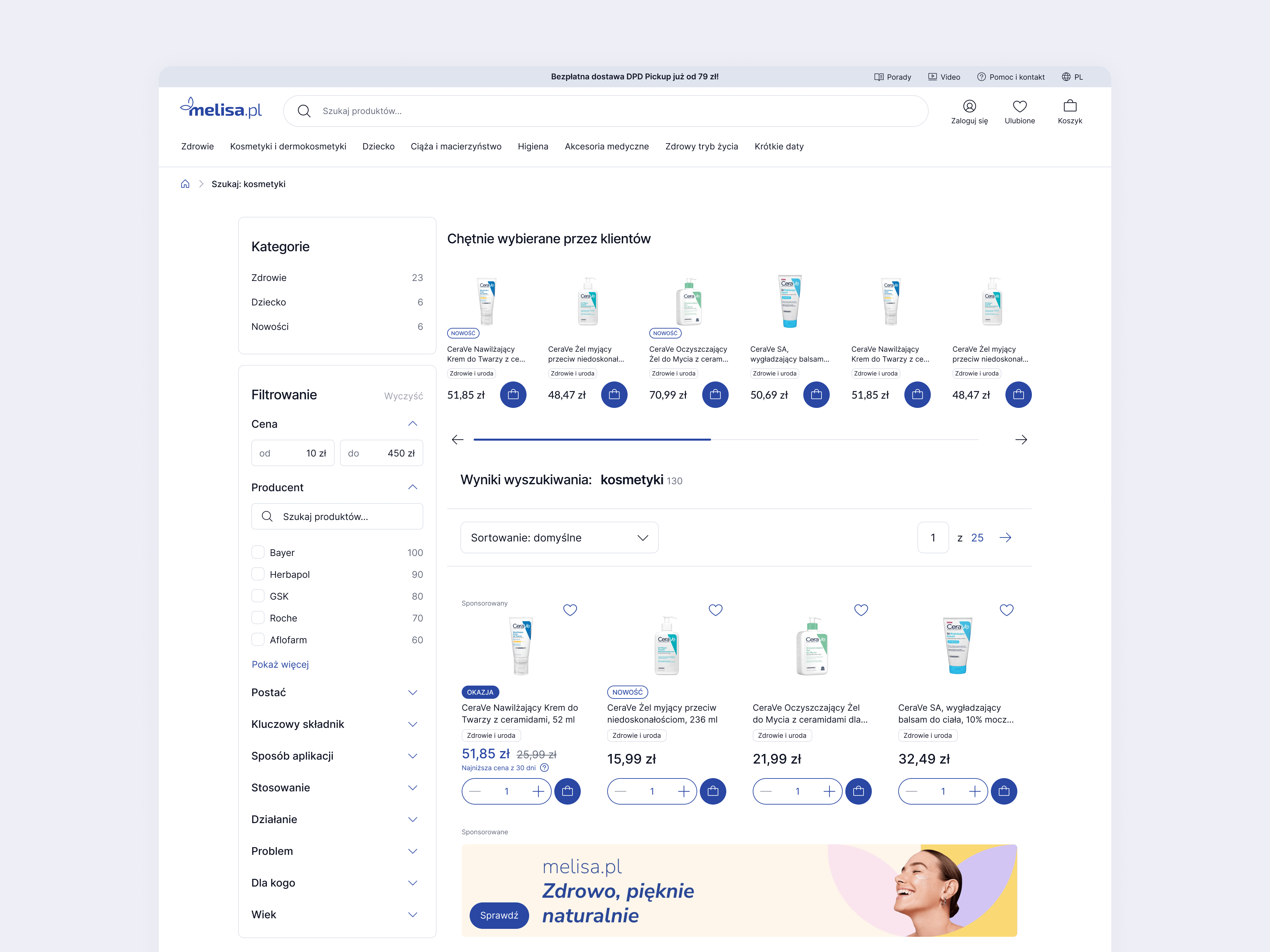Click the Zaloguj się user icon

click(x=969, y=107)
